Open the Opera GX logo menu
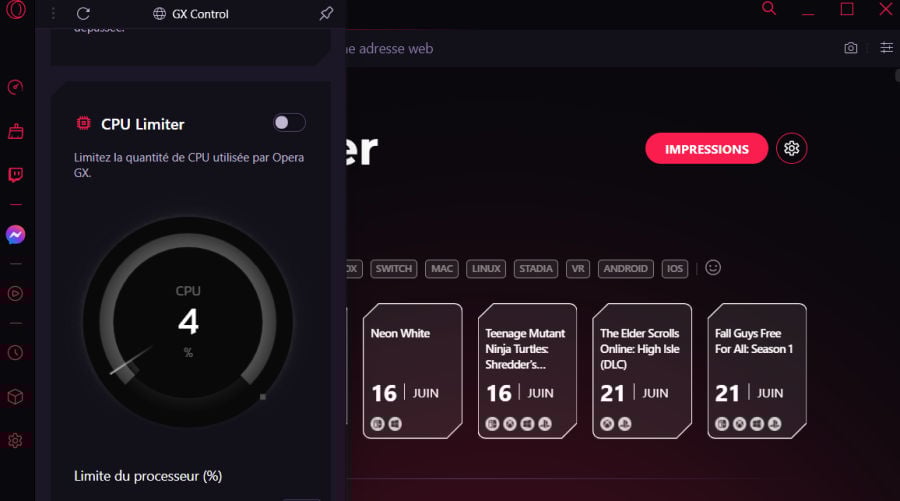The height and width of the screenshot is (501, 900). tap(15, 9)
